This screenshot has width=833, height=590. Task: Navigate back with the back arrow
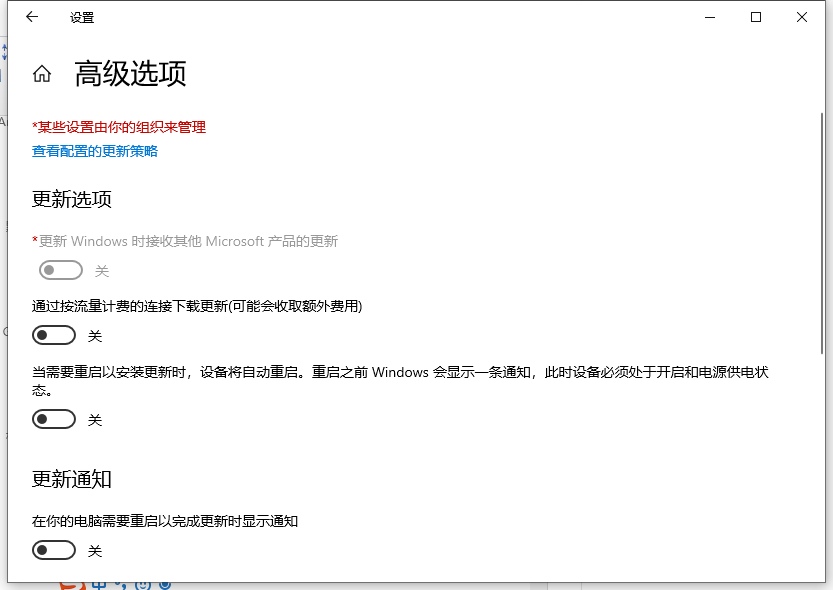[31, 17]
